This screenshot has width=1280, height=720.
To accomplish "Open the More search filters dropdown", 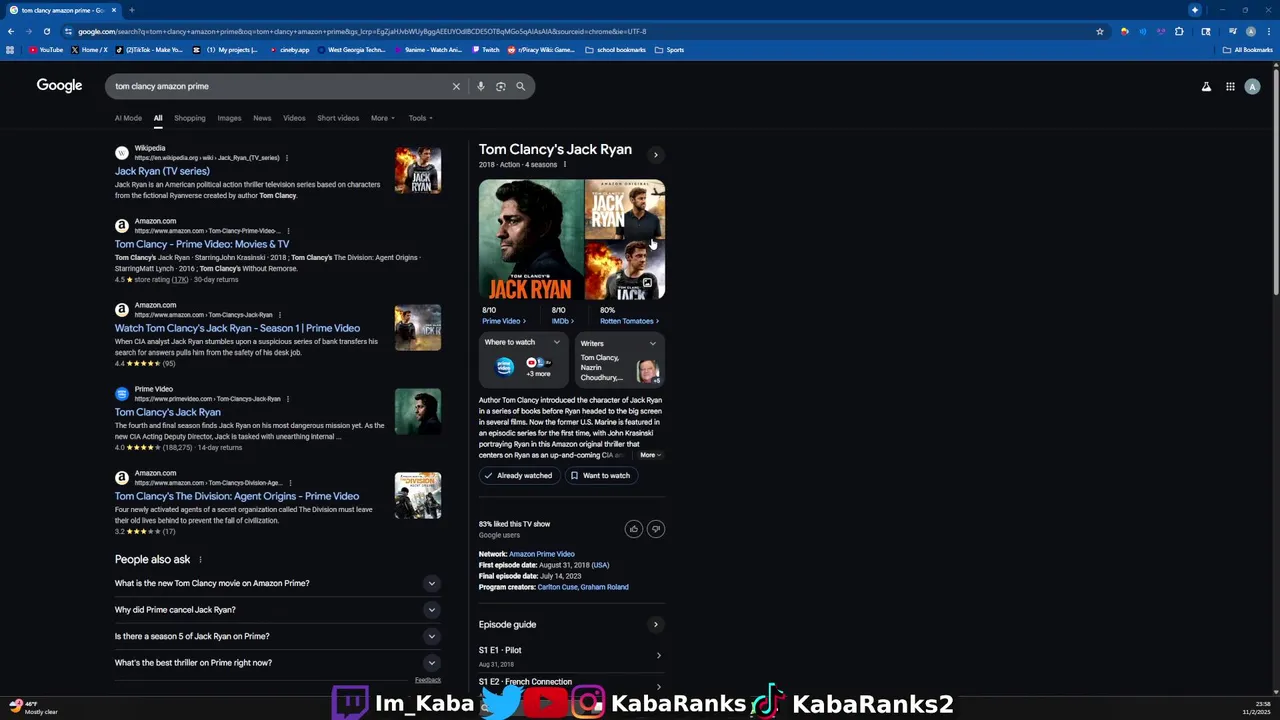I will click(x=382, y=118).
